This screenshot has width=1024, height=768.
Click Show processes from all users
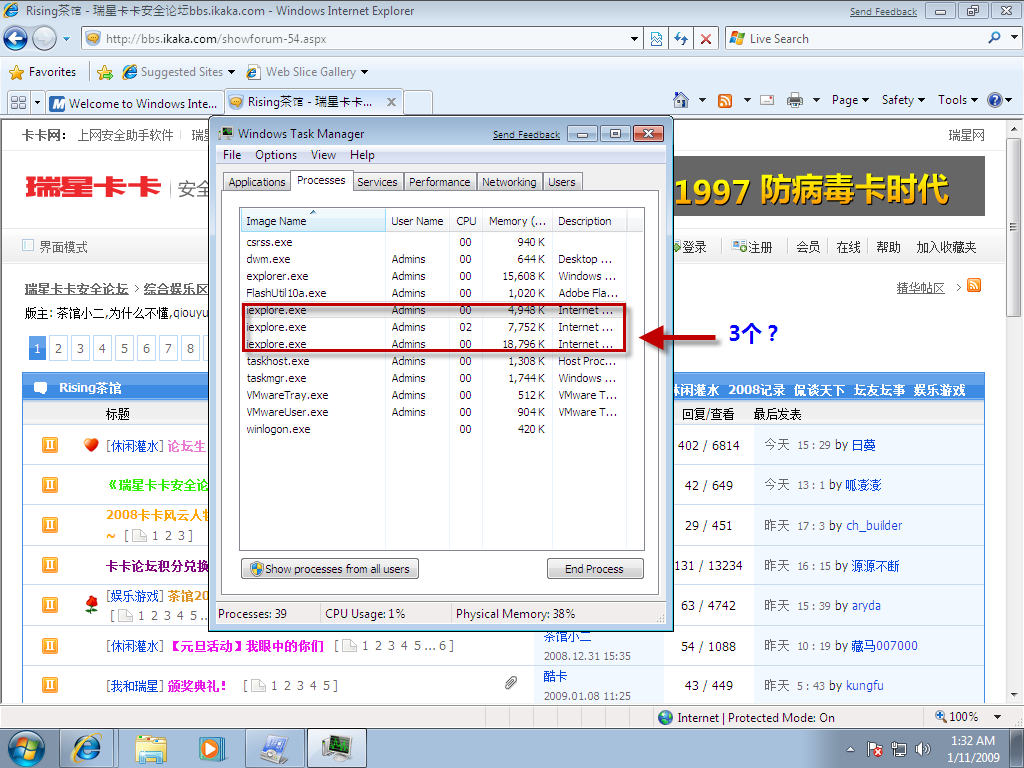pos(329,569)
